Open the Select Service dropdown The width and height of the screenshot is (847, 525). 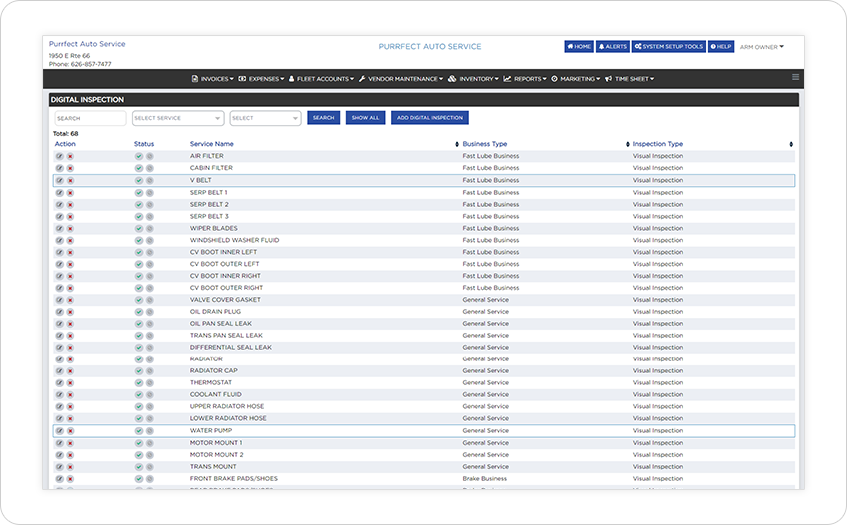pos(178,118)
